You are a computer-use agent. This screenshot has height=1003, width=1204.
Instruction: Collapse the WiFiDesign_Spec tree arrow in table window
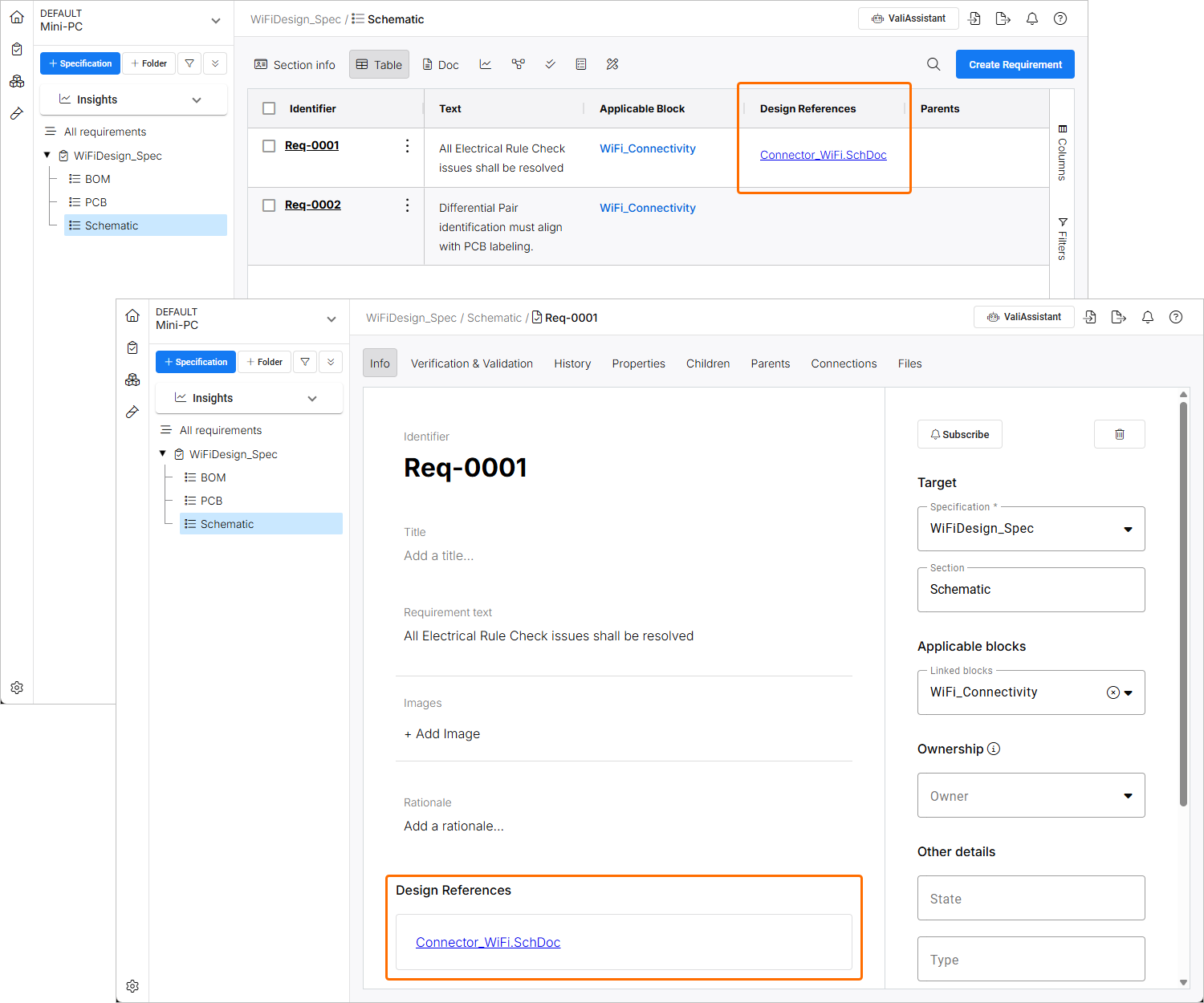click(x=47, y=155)
